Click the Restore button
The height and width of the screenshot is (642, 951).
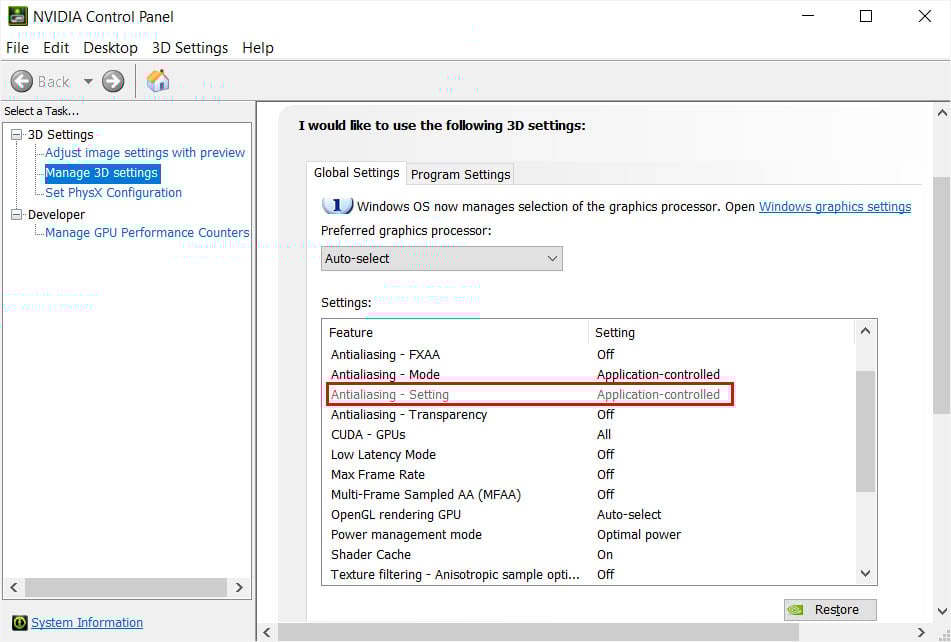(x=830, y=610)
